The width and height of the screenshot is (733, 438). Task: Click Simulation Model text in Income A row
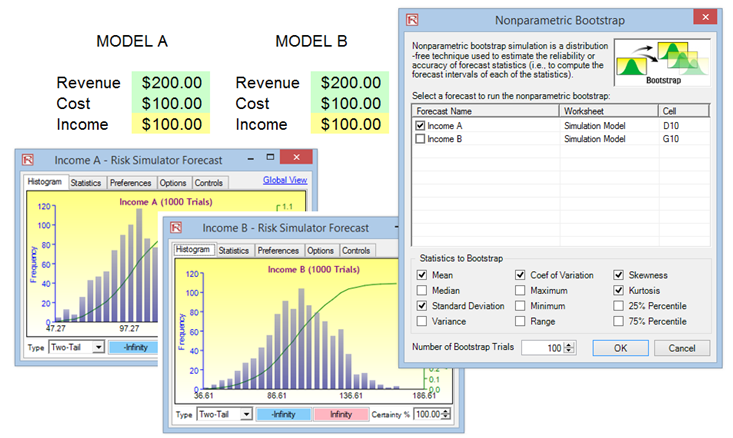click(595, 126)
